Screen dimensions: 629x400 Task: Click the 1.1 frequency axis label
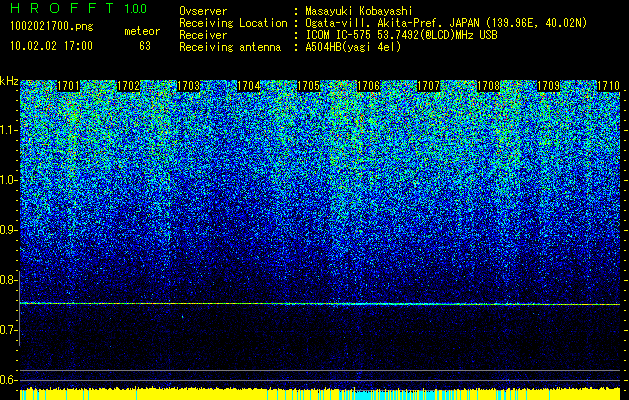pyautogui.click(x=9, y=130)
